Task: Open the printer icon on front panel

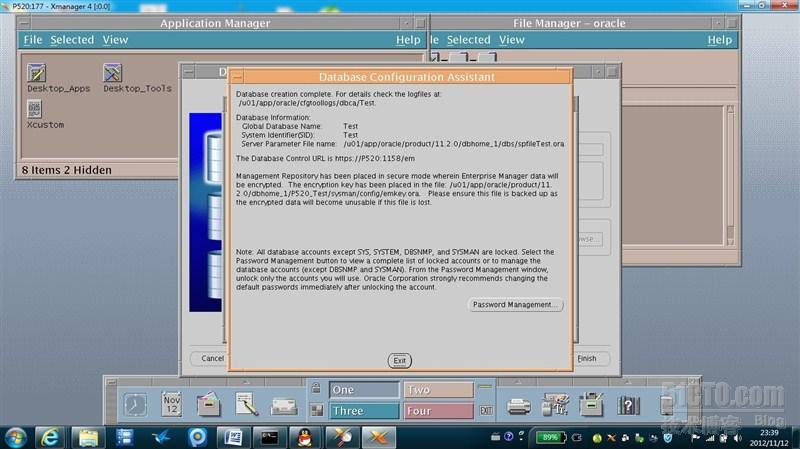Action: pos(519,407)
